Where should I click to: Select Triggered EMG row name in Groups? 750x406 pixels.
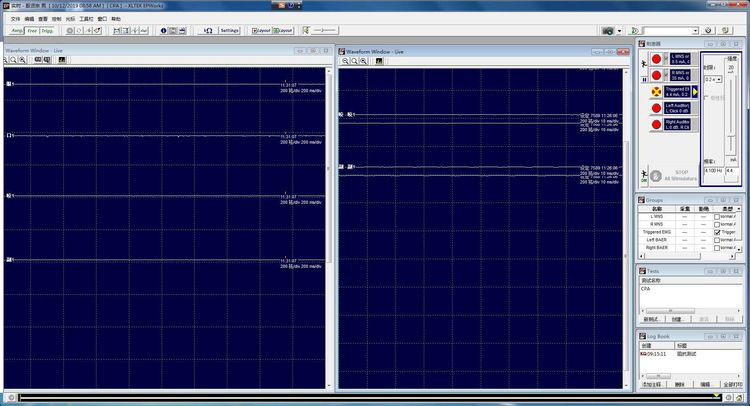coord(657,232)
